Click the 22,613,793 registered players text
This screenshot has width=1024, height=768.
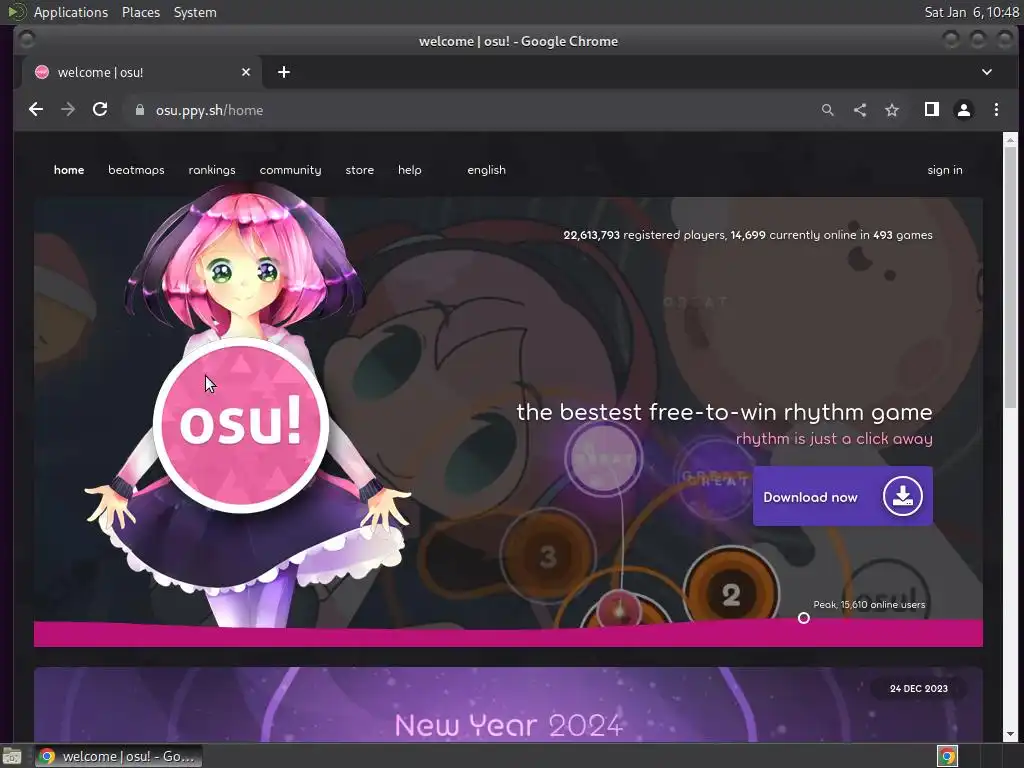tap(645, 235)
